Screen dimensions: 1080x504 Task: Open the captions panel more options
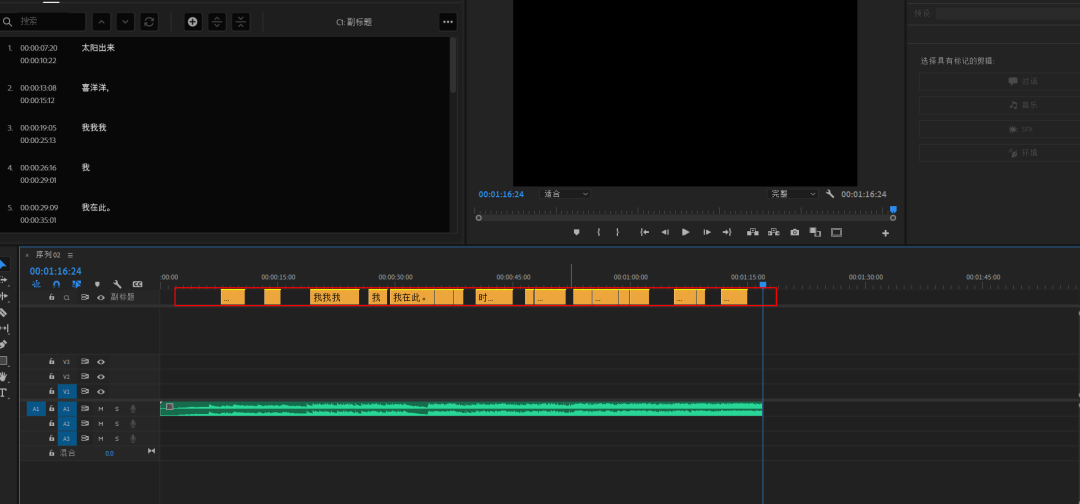click(x=448, y=22)
